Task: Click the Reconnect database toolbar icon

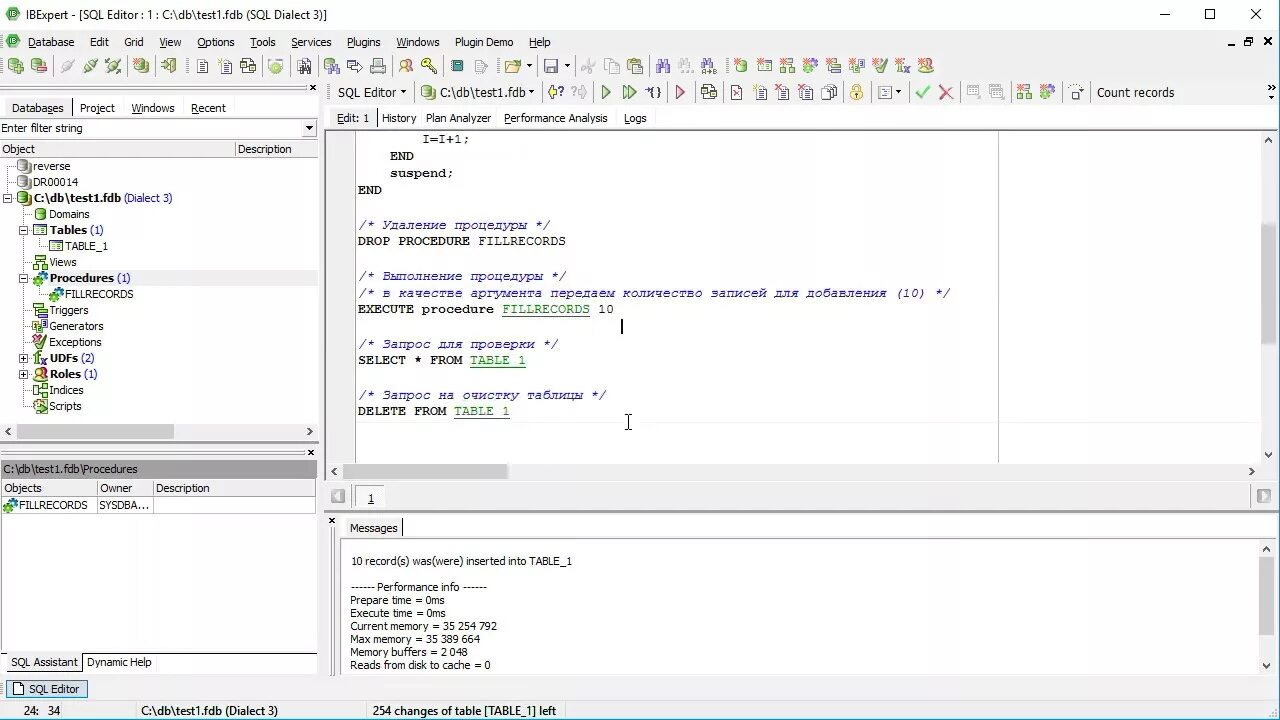Action: [x=113, y=66]
